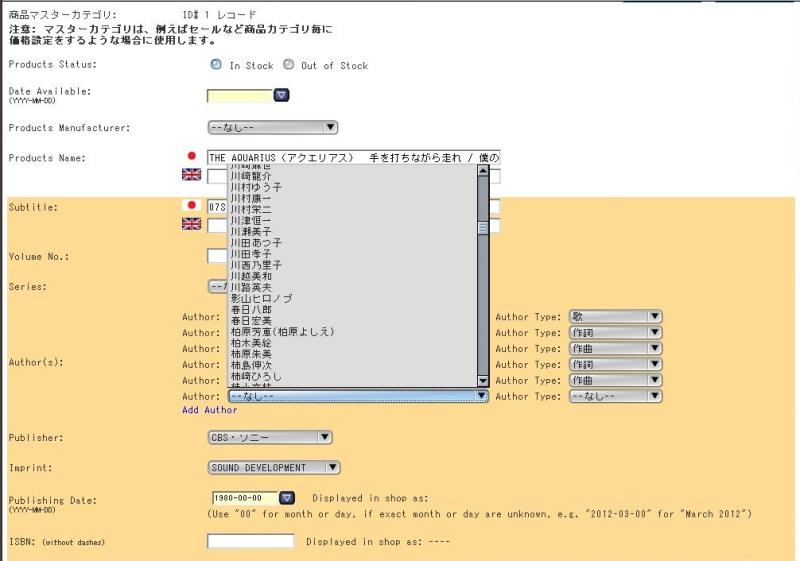
Task: Open the last Author Type dropdown showing --なし--
Action: pos(615,396)
